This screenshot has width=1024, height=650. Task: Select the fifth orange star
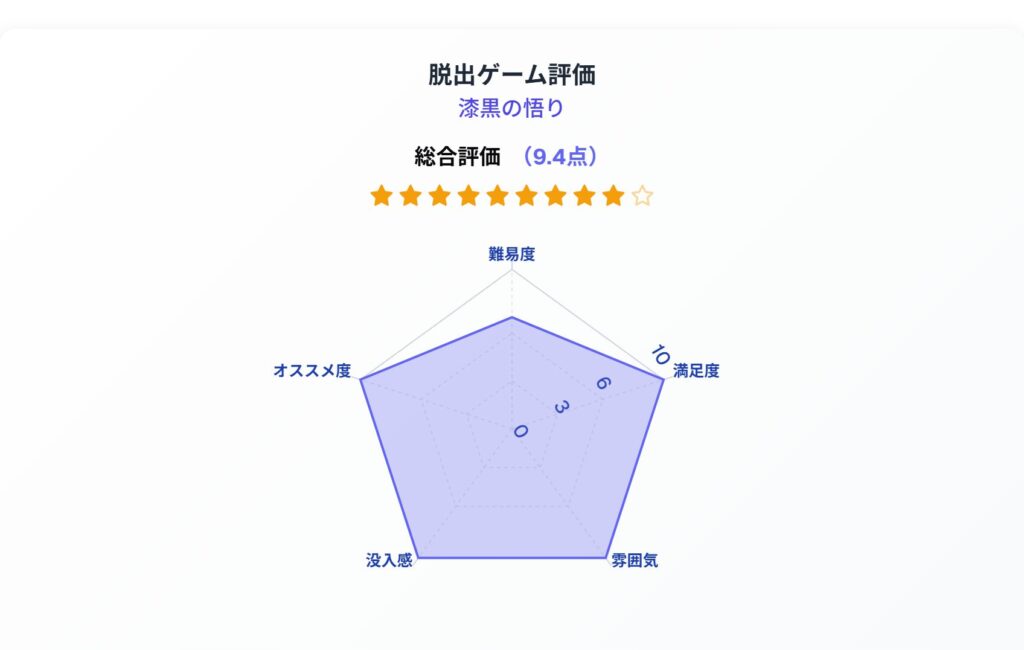[497, 195]
